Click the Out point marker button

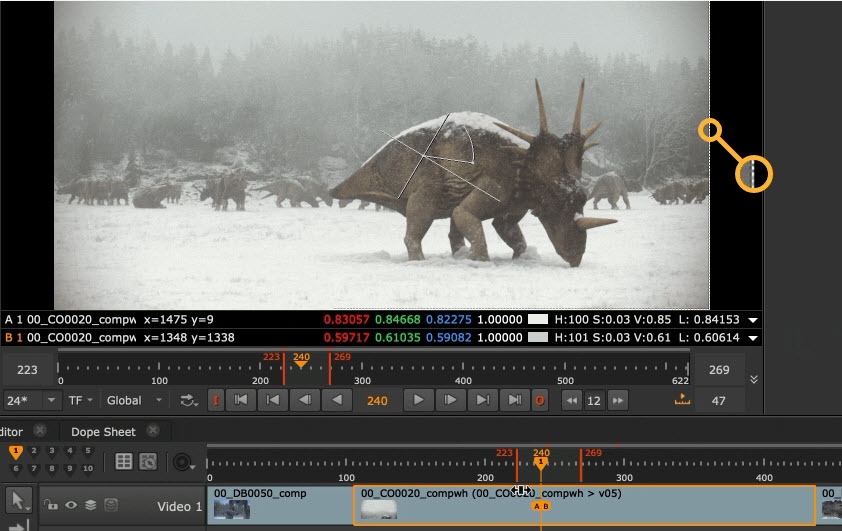coord(540,401)
